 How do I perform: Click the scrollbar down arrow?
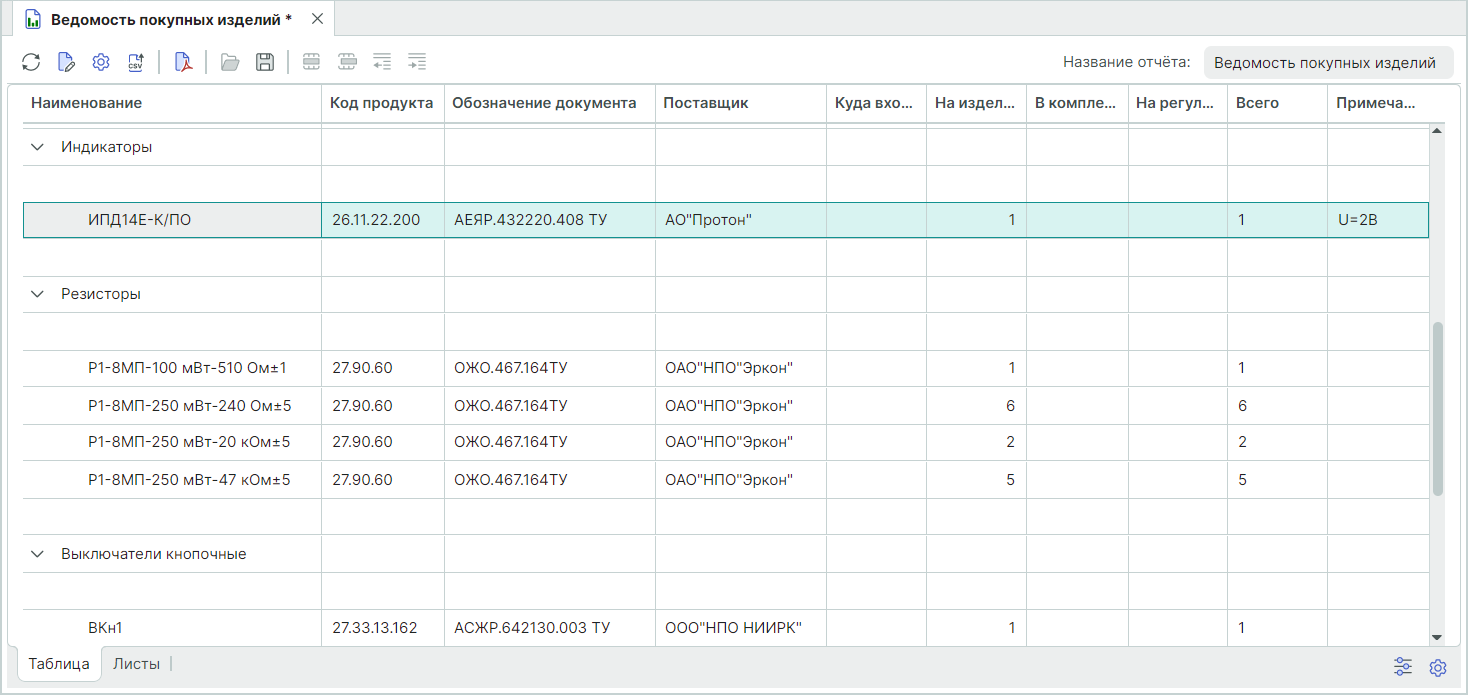pyautogui.click(x=1438, y=637)
